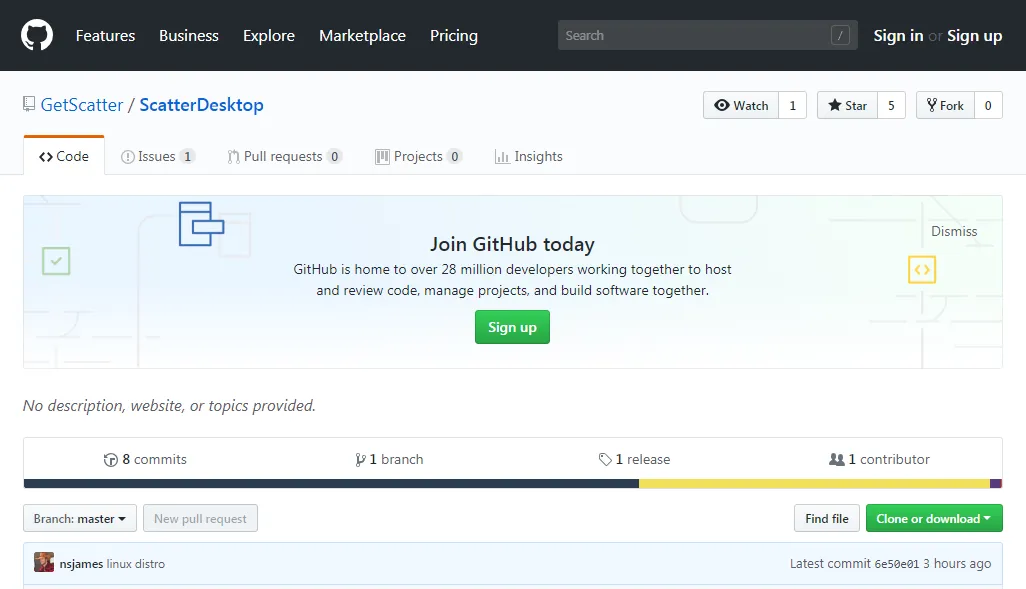Click the repository book icon beside GetScatter
This screenshot has width=1026, height=589.
click(x=29, y=104)
